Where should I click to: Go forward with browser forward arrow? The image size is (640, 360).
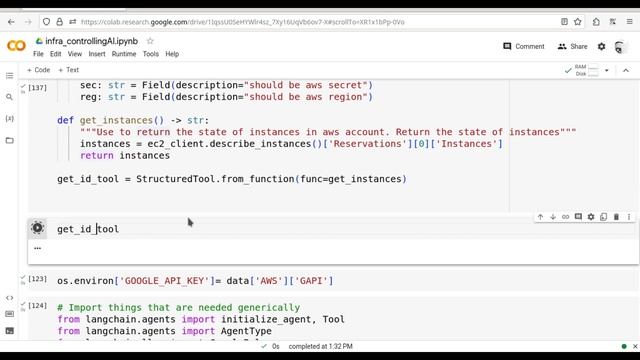28,22
